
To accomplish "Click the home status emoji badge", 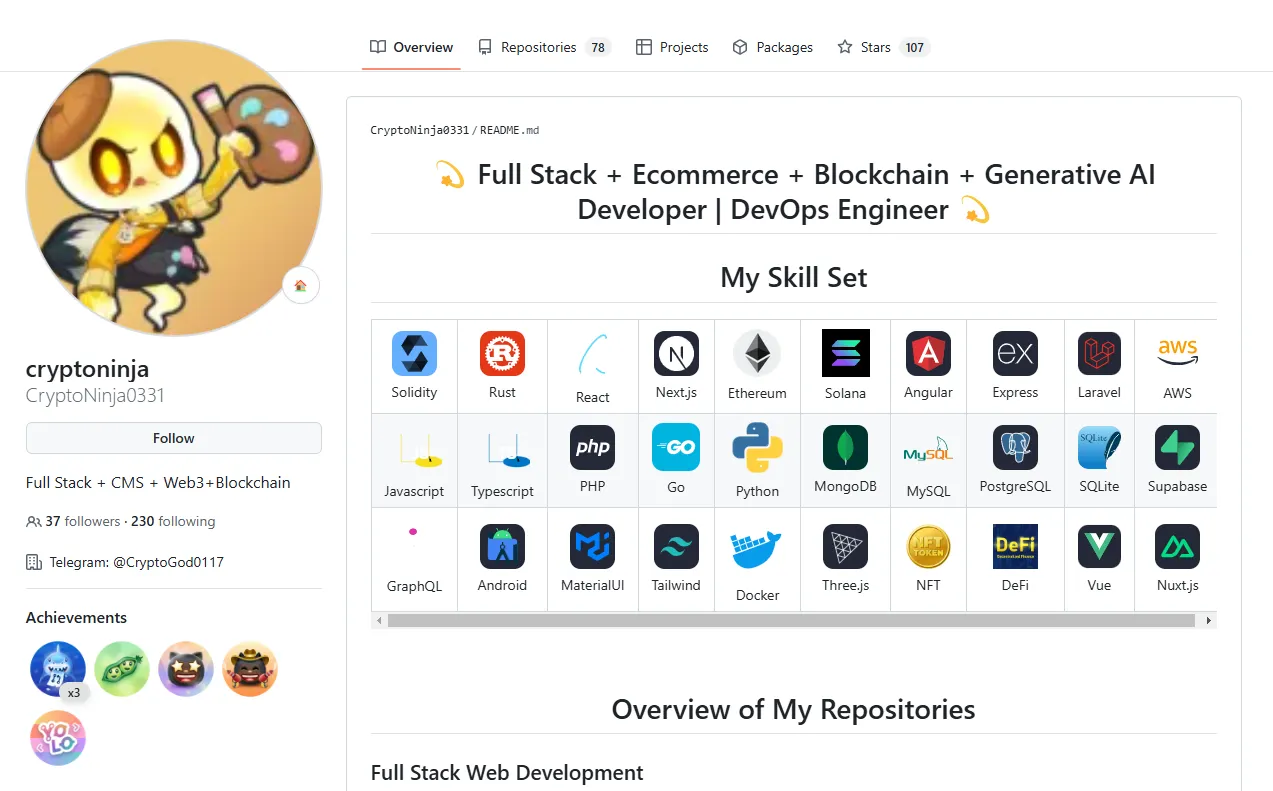I will point(301,285).
